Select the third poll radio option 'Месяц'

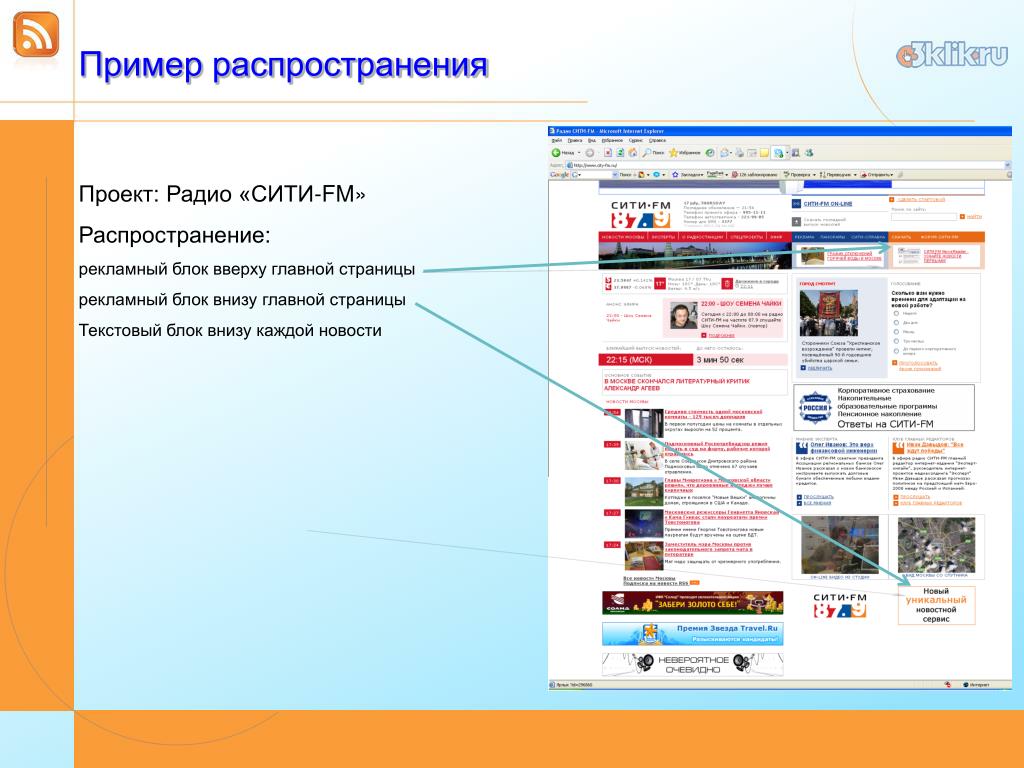click(x=896, y=332)
